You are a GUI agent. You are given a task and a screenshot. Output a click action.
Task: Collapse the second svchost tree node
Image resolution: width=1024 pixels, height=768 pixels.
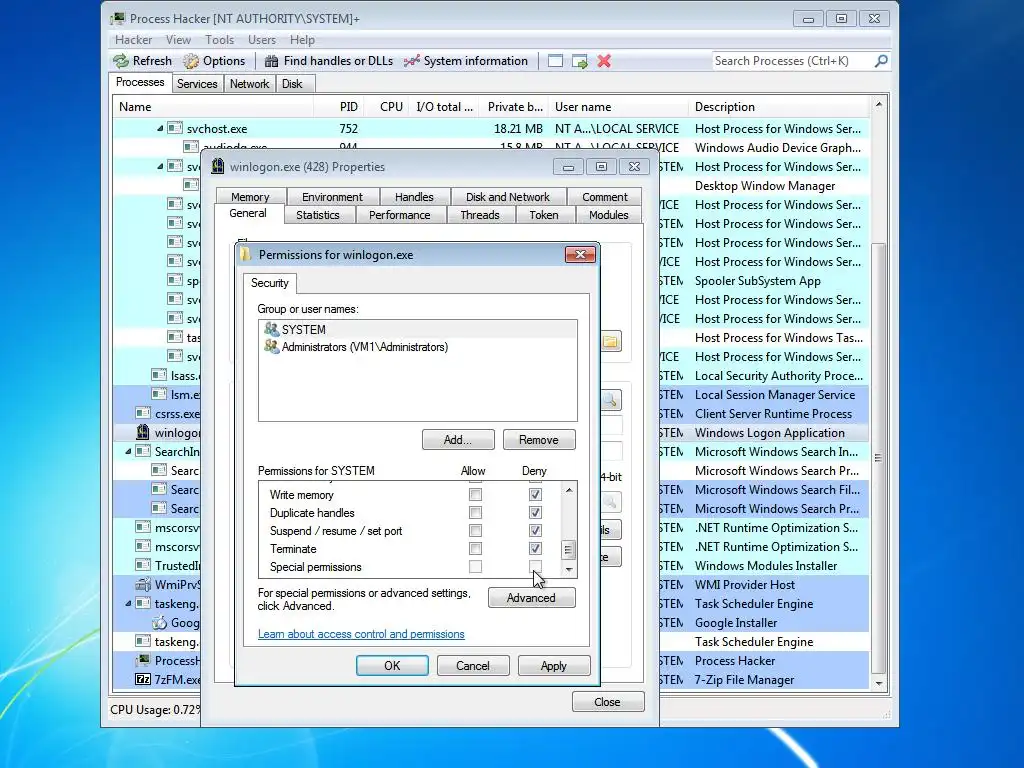pos(160,167)
